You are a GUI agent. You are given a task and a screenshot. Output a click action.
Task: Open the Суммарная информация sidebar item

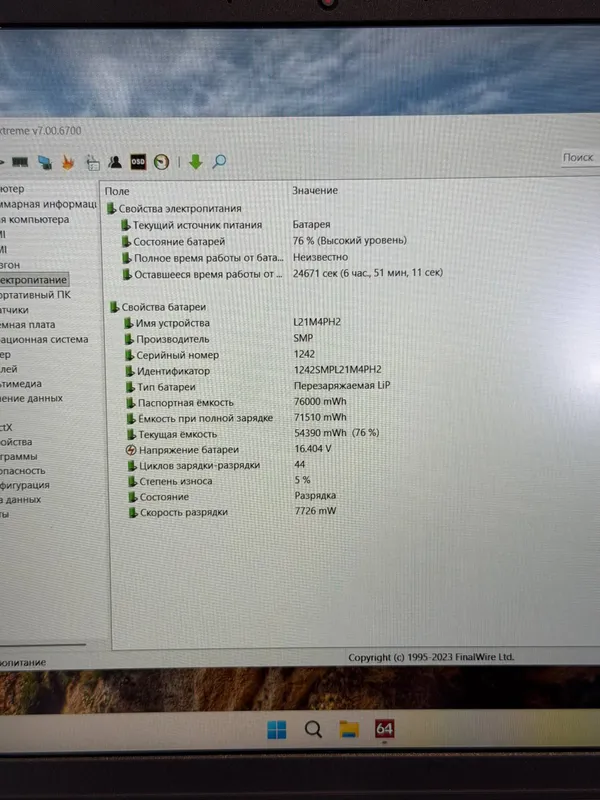[x=48, y=204]
